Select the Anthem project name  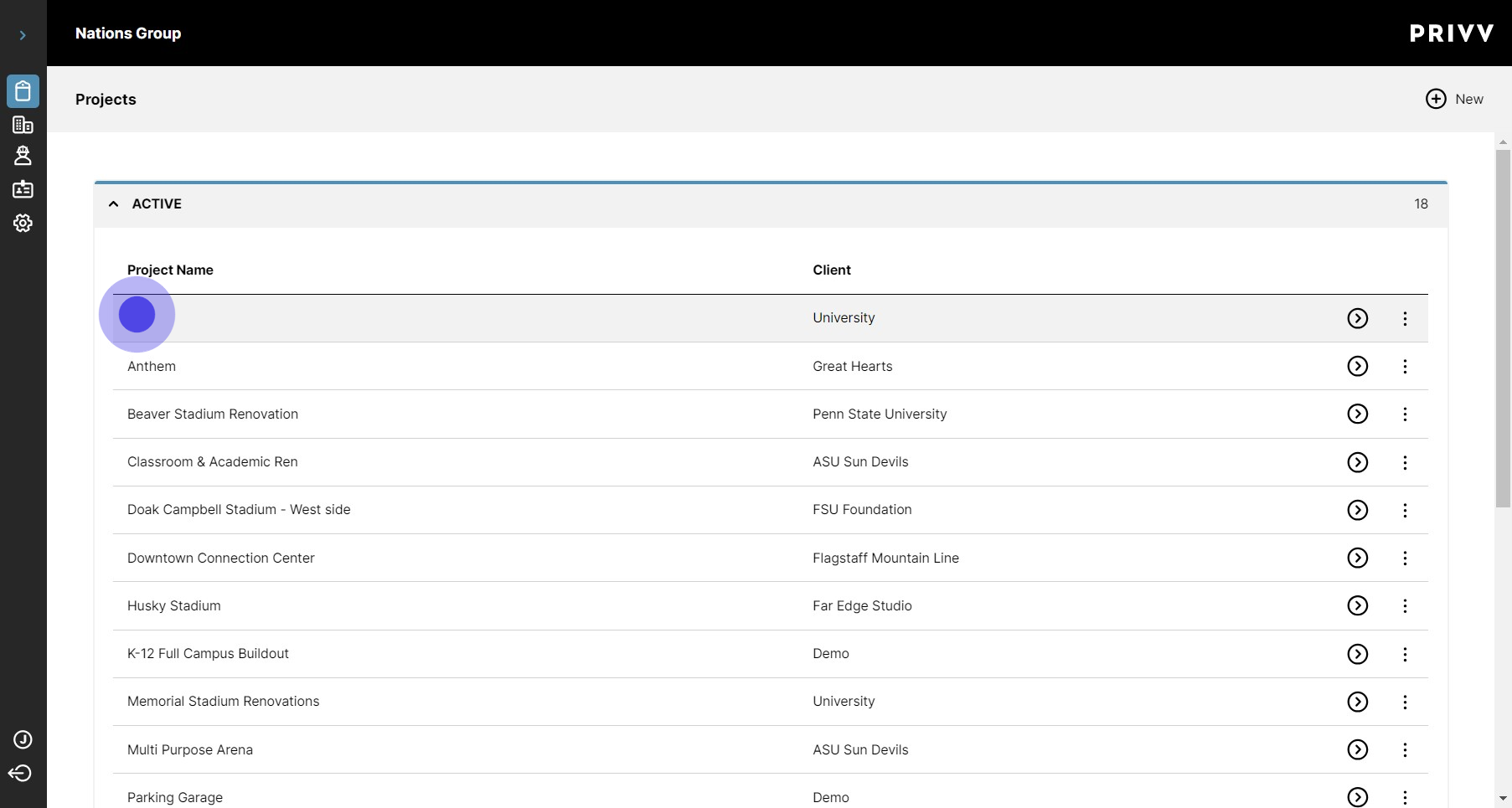152,366
